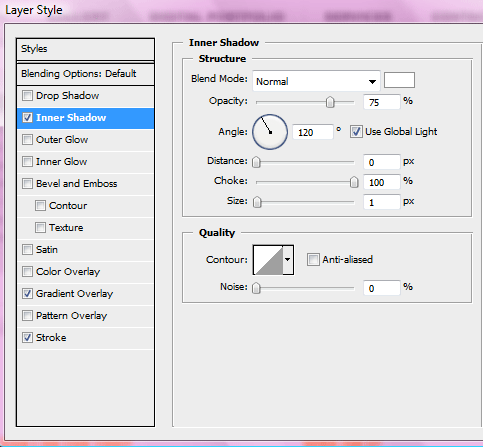The height and width of the screenshot is (447, 483).
Task: Uncheck the Stroke checkbox
Action: click(27, 338)
